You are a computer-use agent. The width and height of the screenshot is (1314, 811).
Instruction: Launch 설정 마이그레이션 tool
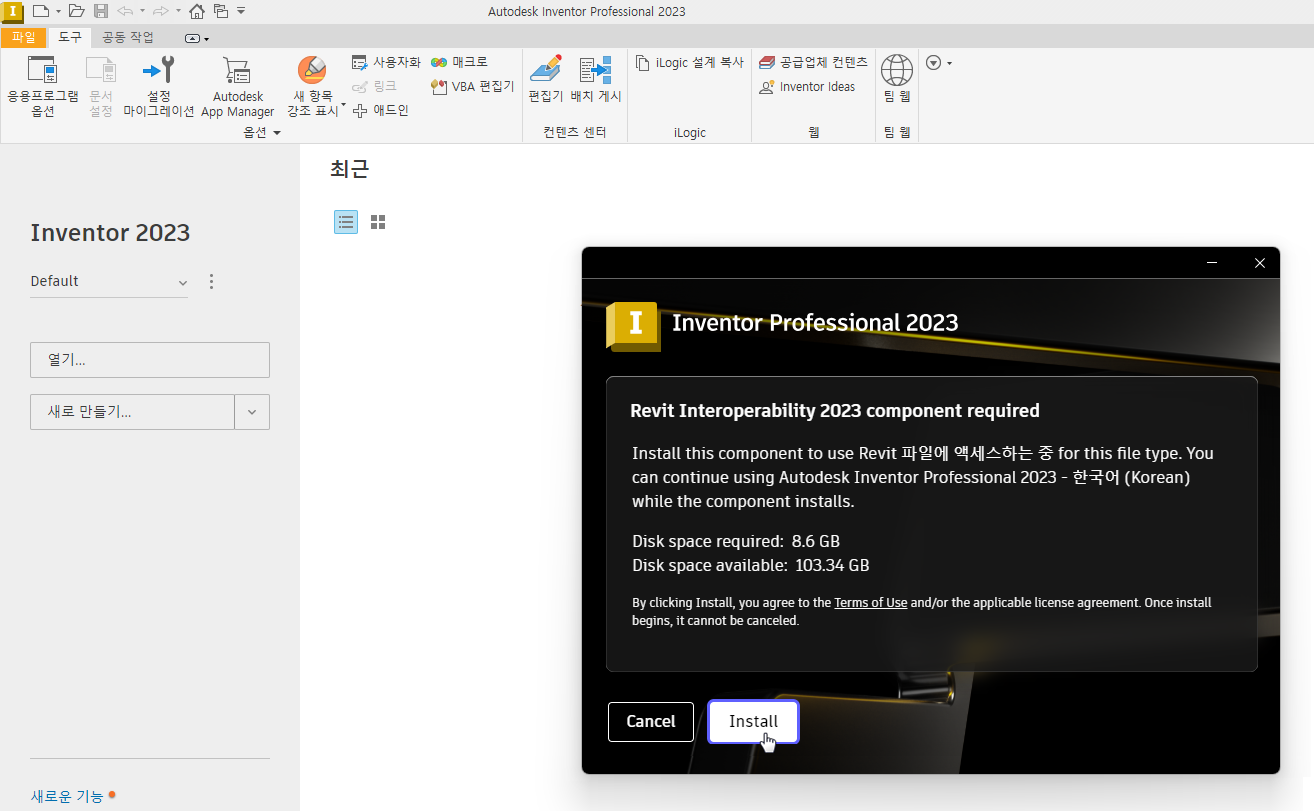coord(159,87)
